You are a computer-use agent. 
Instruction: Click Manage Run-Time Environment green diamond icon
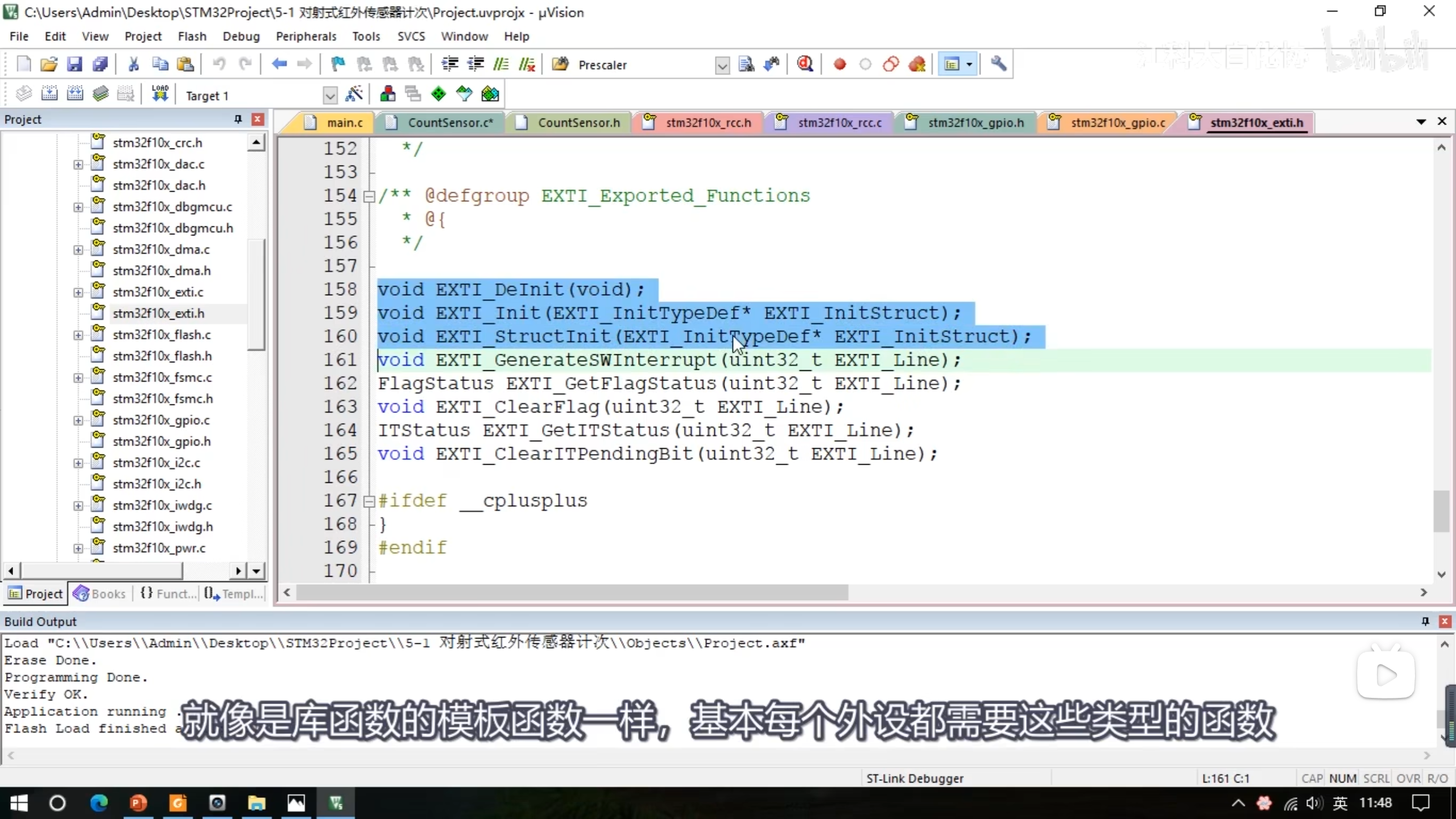click(439, 94)
